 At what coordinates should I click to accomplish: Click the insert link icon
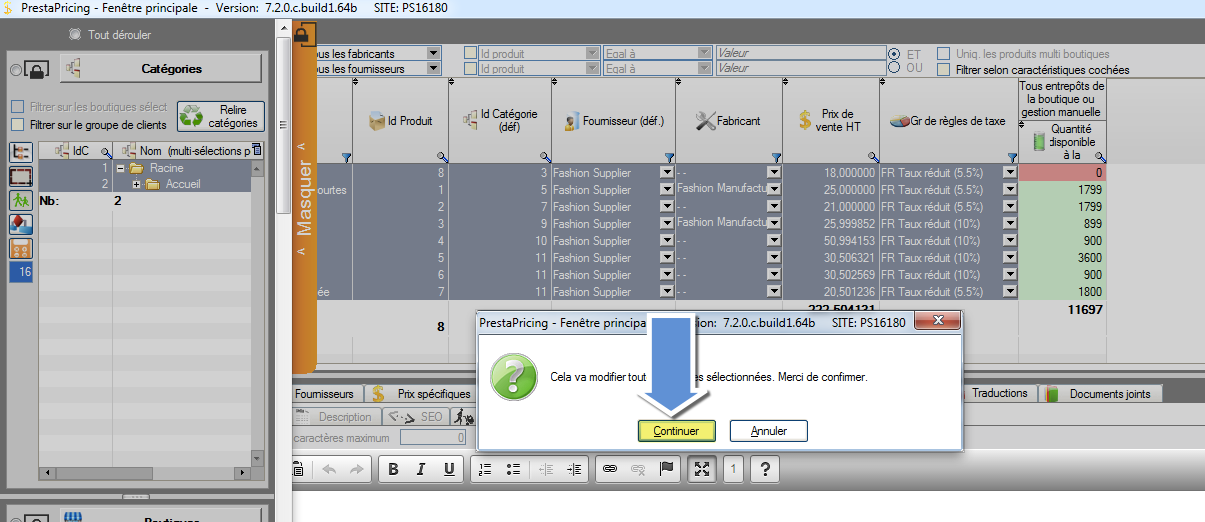[x=609, y=469]
